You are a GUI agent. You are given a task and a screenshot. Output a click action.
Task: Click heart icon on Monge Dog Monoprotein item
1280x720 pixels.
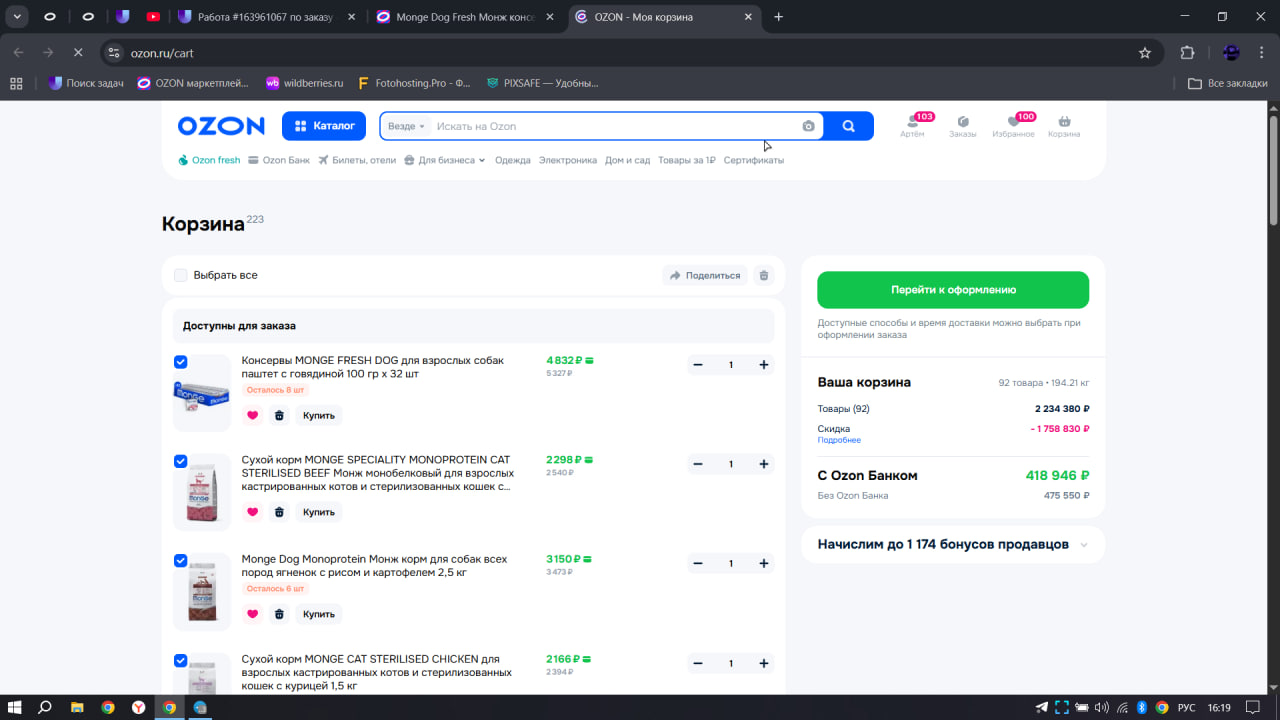click(x=252, y=614)
